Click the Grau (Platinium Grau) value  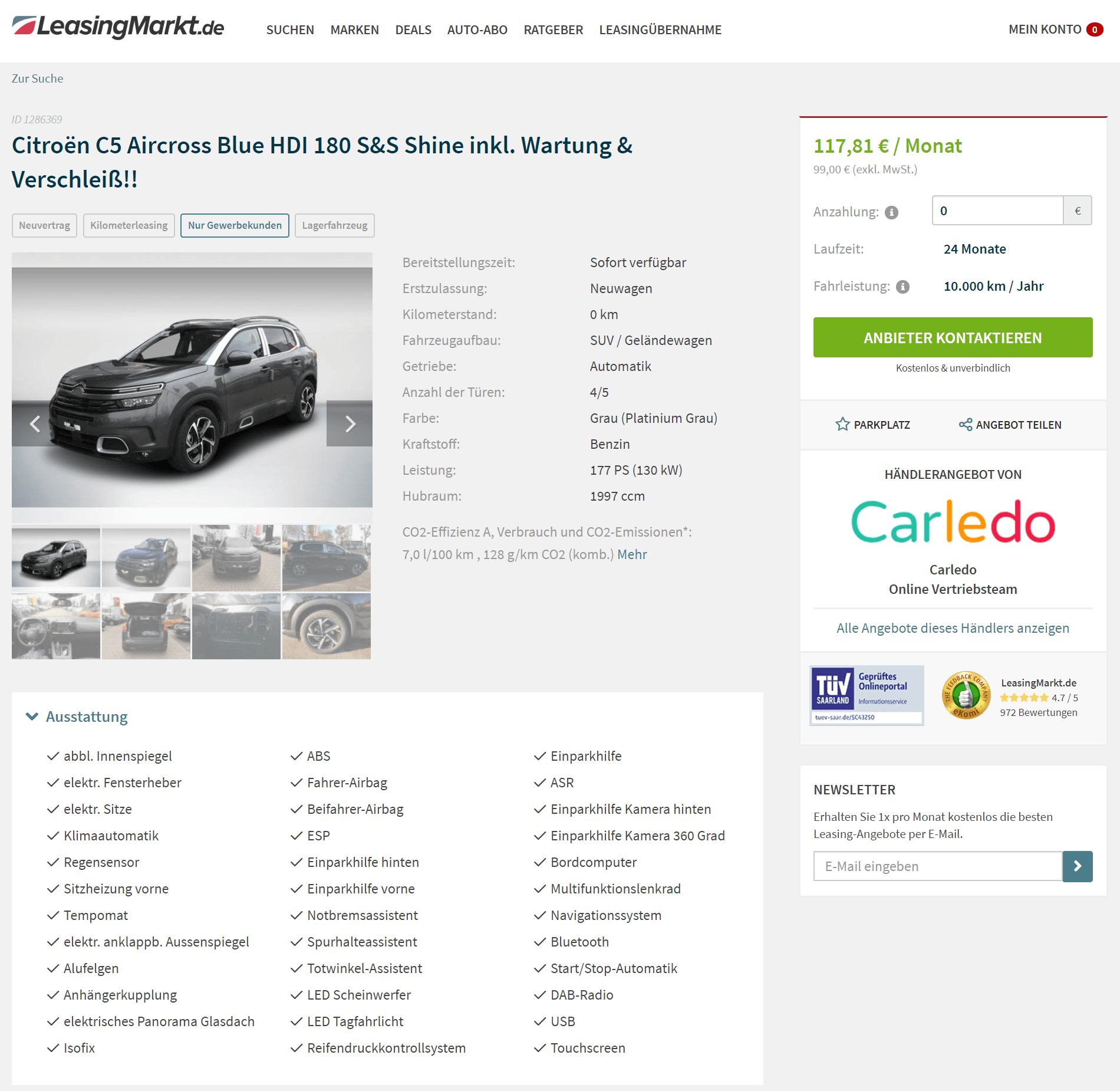click(653, 418)
